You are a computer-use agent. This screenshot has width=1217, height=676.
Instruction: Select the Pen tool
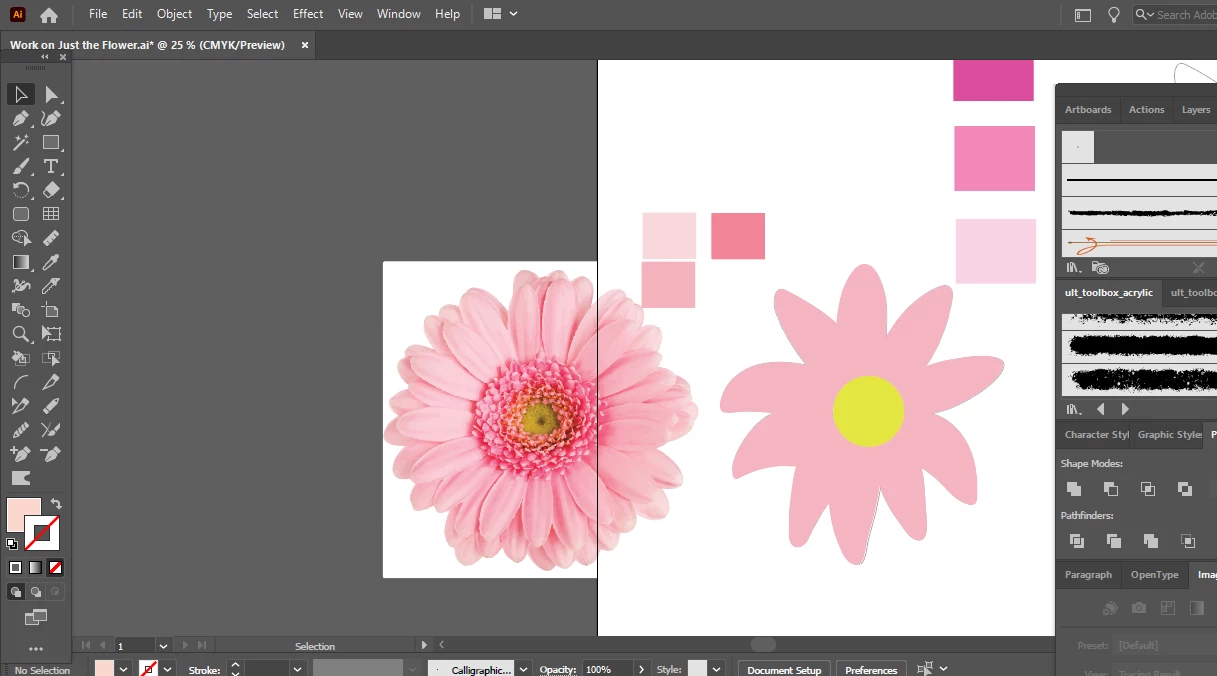(x=20, y=118)
